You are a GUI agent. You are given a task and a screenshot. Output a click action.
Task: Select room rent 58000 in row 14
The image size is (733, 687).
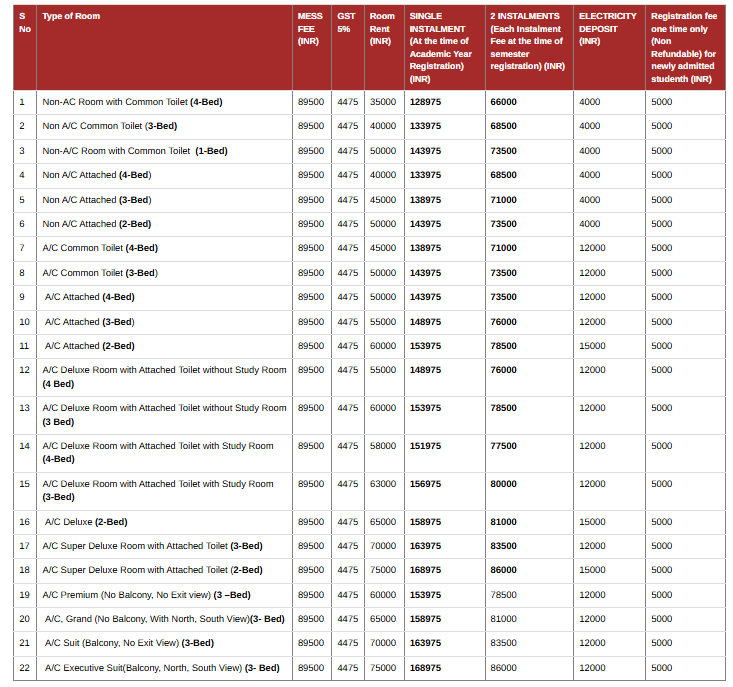[x=383, y=446]
